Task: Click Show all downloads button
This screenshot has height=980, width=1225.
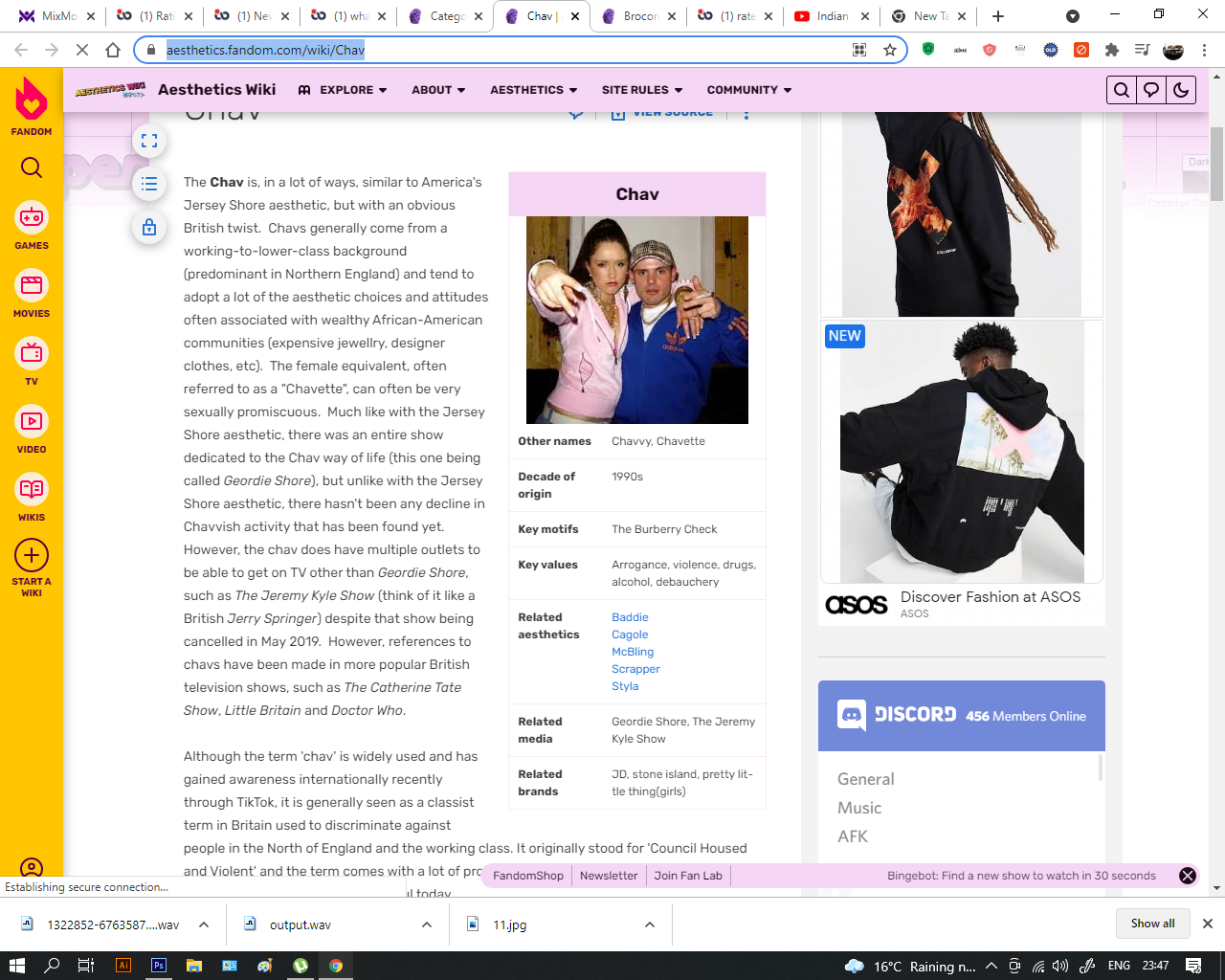Action: (x=1152, y=924)
